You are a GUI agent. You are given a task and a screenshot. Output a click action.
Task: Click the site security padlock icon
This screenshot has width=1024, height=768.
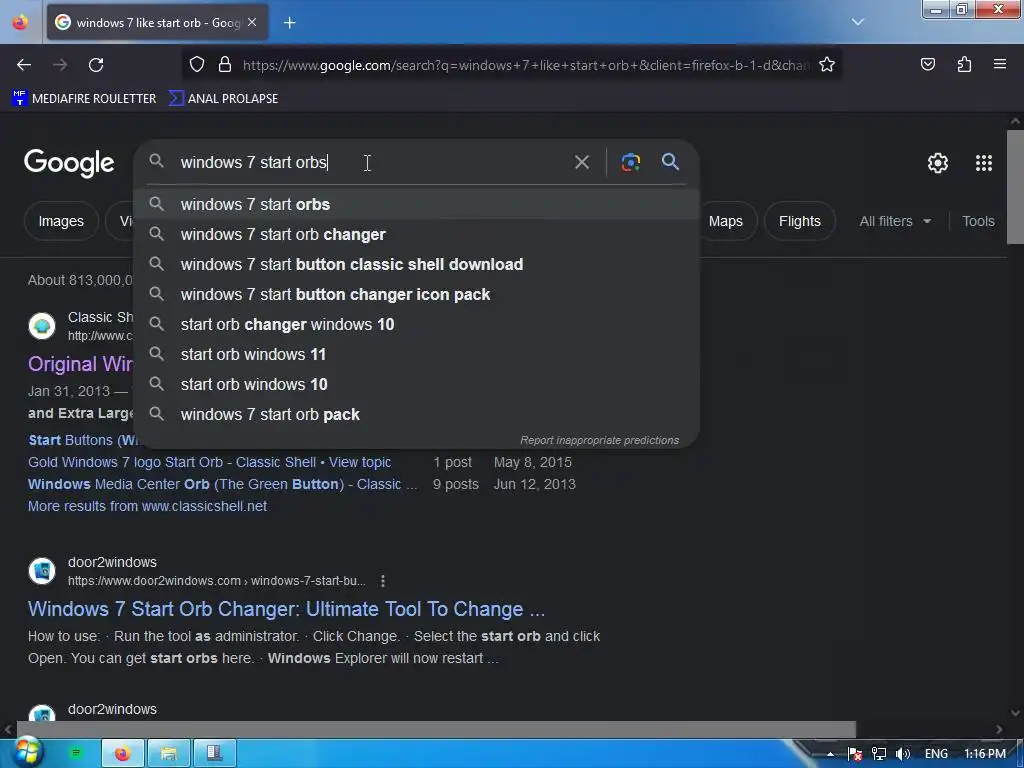(x=225, y=65)
